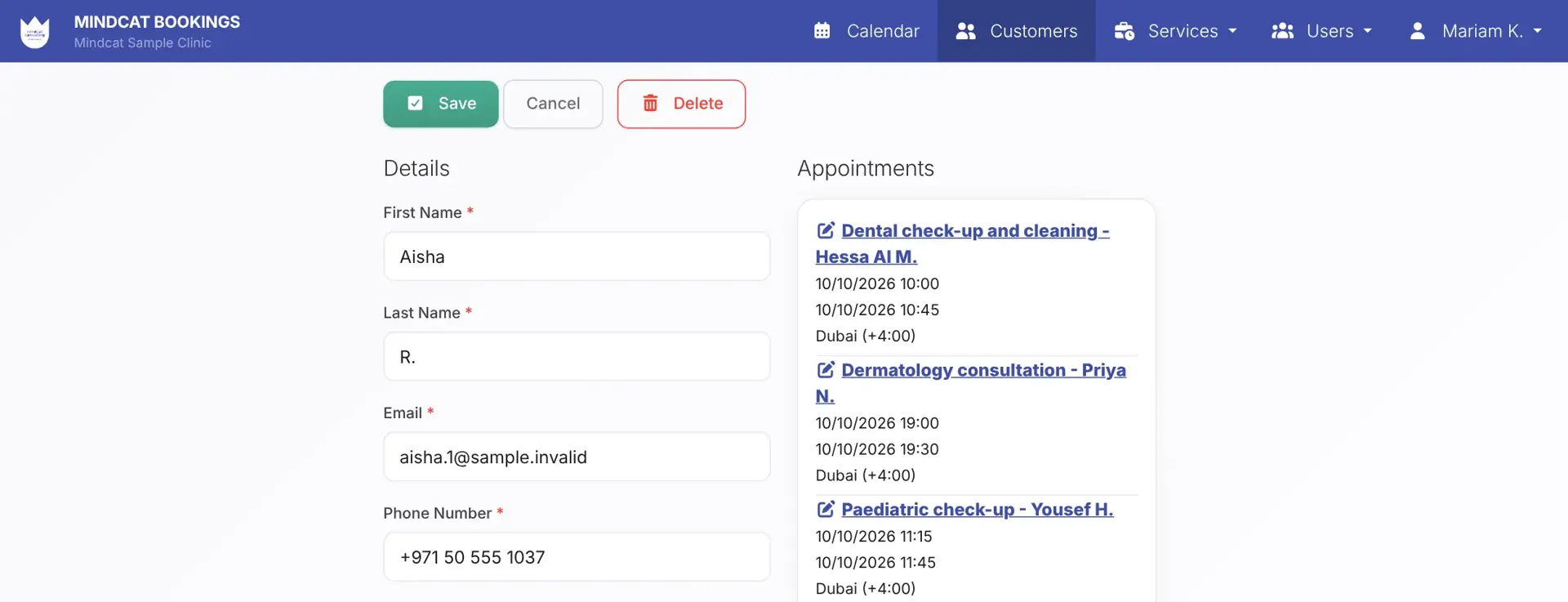Click the Services briefcase icon
Image resolution: width=1568 pixels, height=602 pixels.
point(1125,31)
